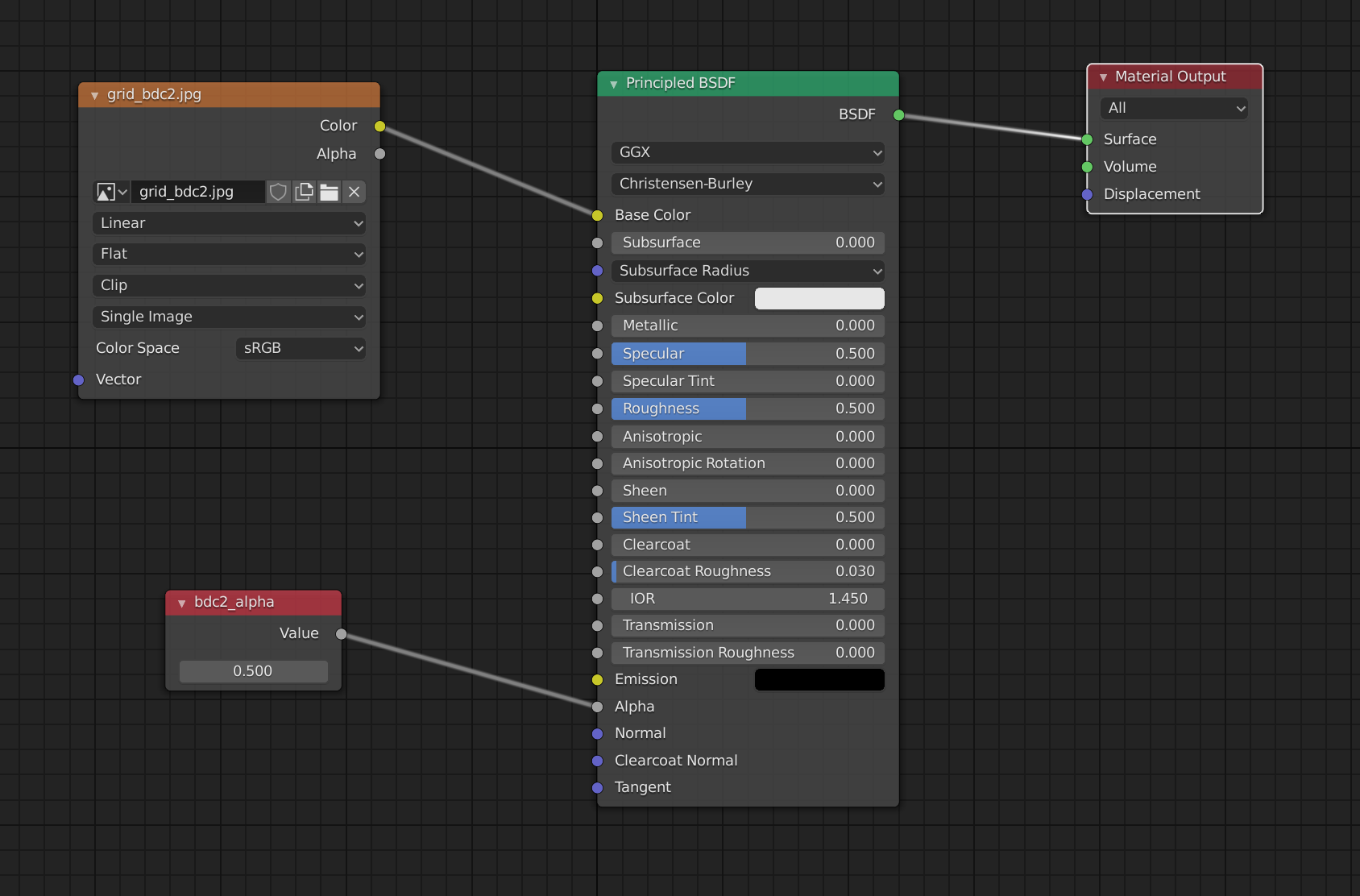Click the IOR value field
Image resolution: width=1360 pixels, height=896 pixels.
click(748, 599)
